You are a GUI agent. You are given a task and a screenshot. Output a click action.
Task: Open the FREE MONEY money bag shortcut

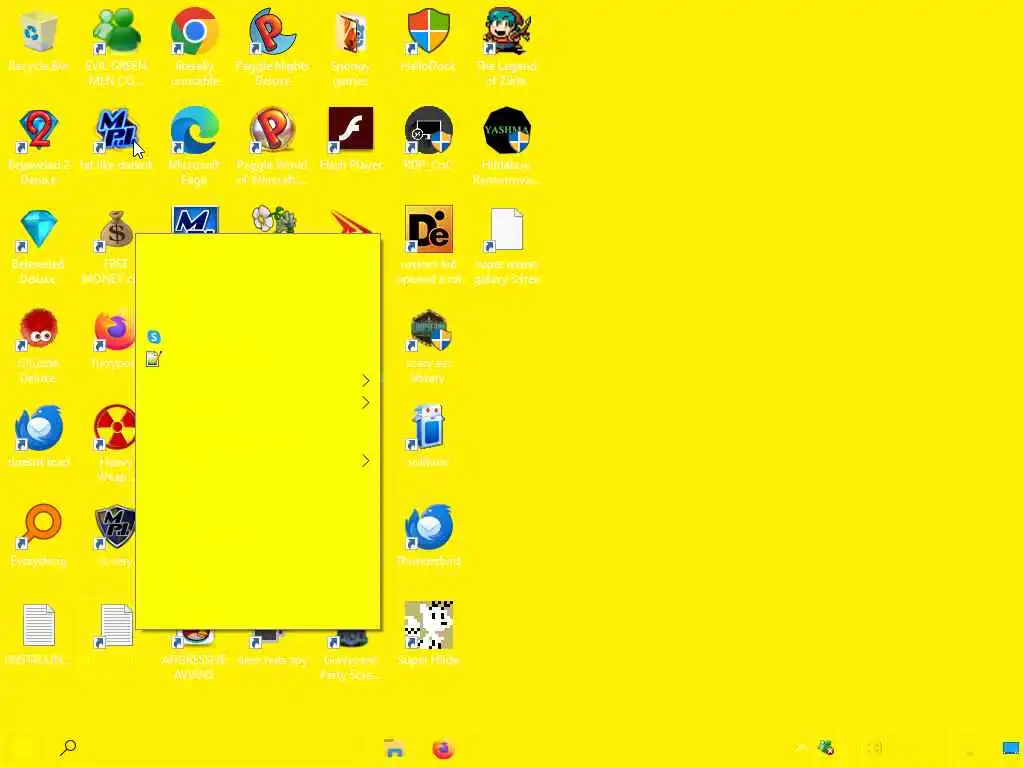pyautogui.click(x=115, y=230)
